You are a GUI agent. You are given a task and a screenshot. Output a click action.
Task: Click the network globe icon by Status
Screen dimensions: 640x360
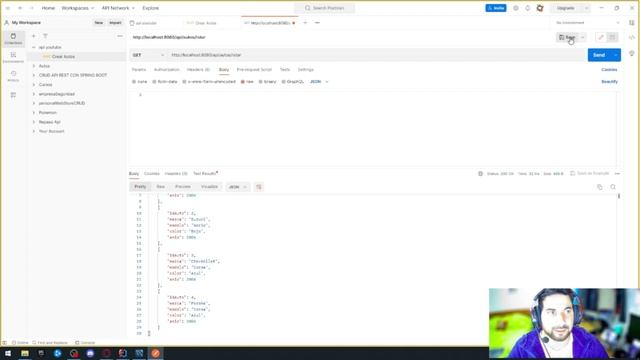[x=480, y=173]
